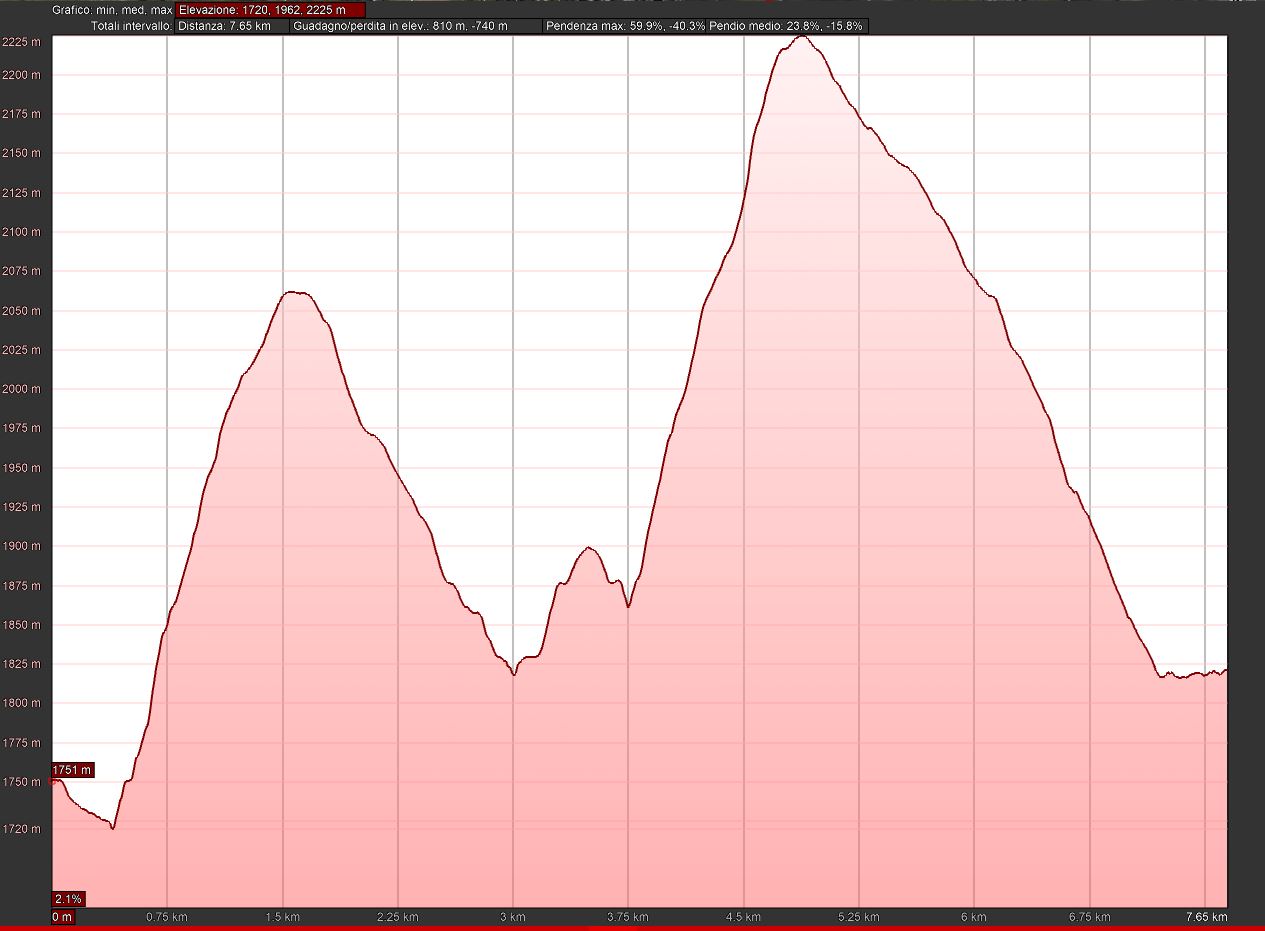
Task: Click the profile dip at 3 km
Action: click(x=514, y=674)
